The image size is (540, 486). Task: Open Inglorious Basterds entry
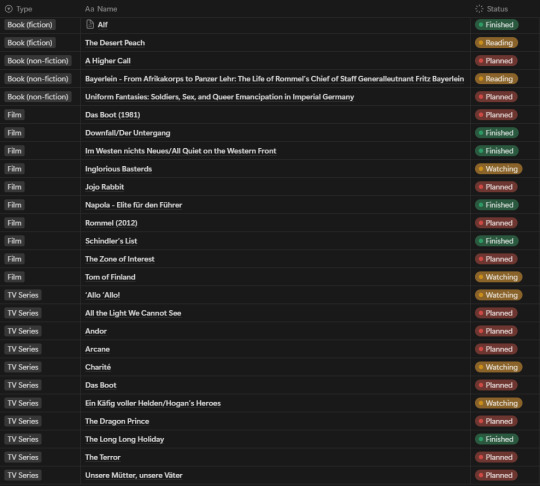[x=118, y=169]
